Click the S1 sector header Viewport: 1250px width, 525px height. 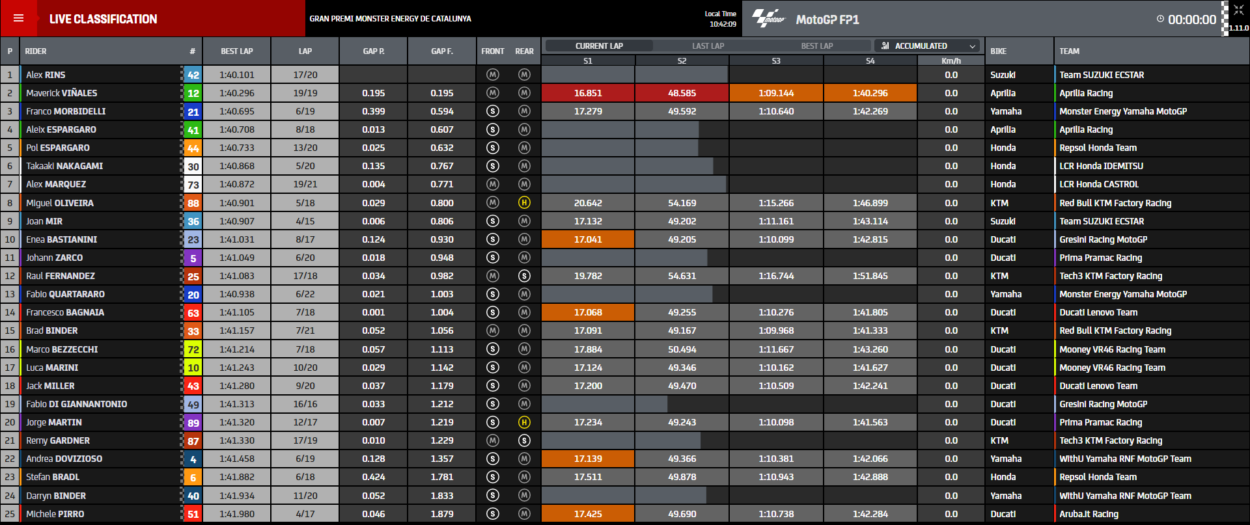coord(588,61)
